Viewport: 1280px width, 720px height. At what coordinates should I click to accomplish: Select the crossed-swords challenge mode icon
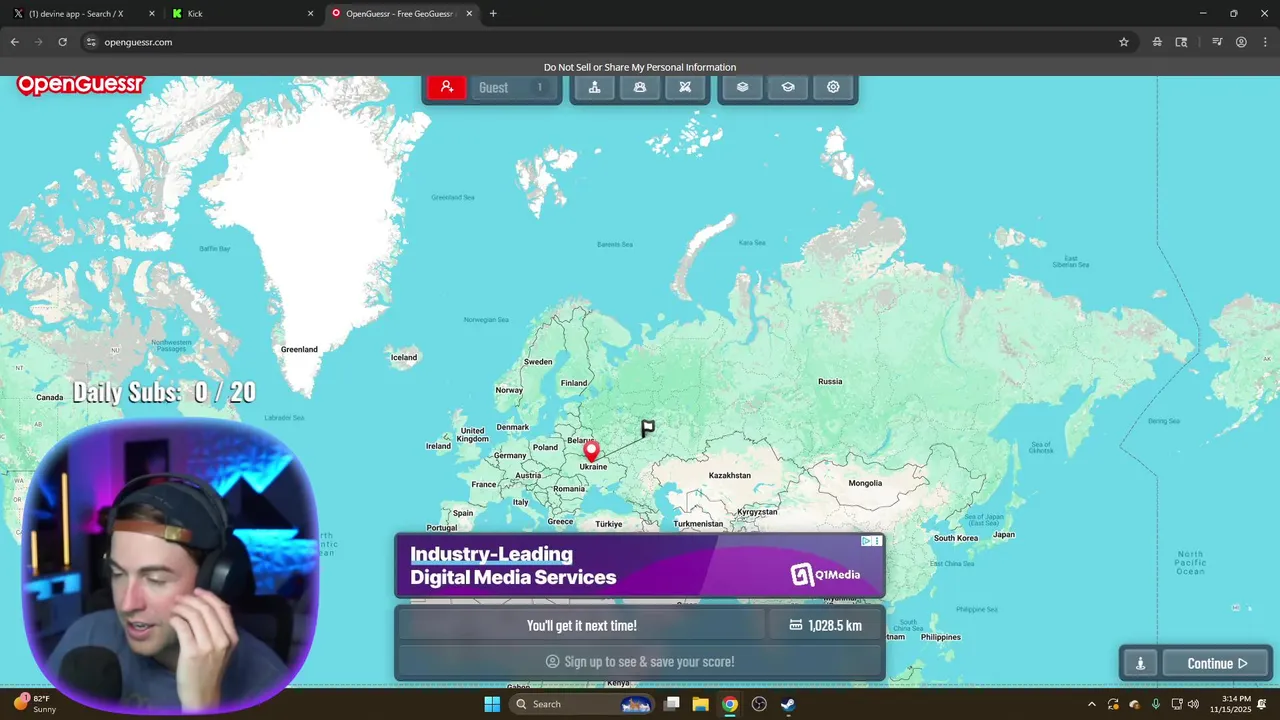[x=685, y=87]
